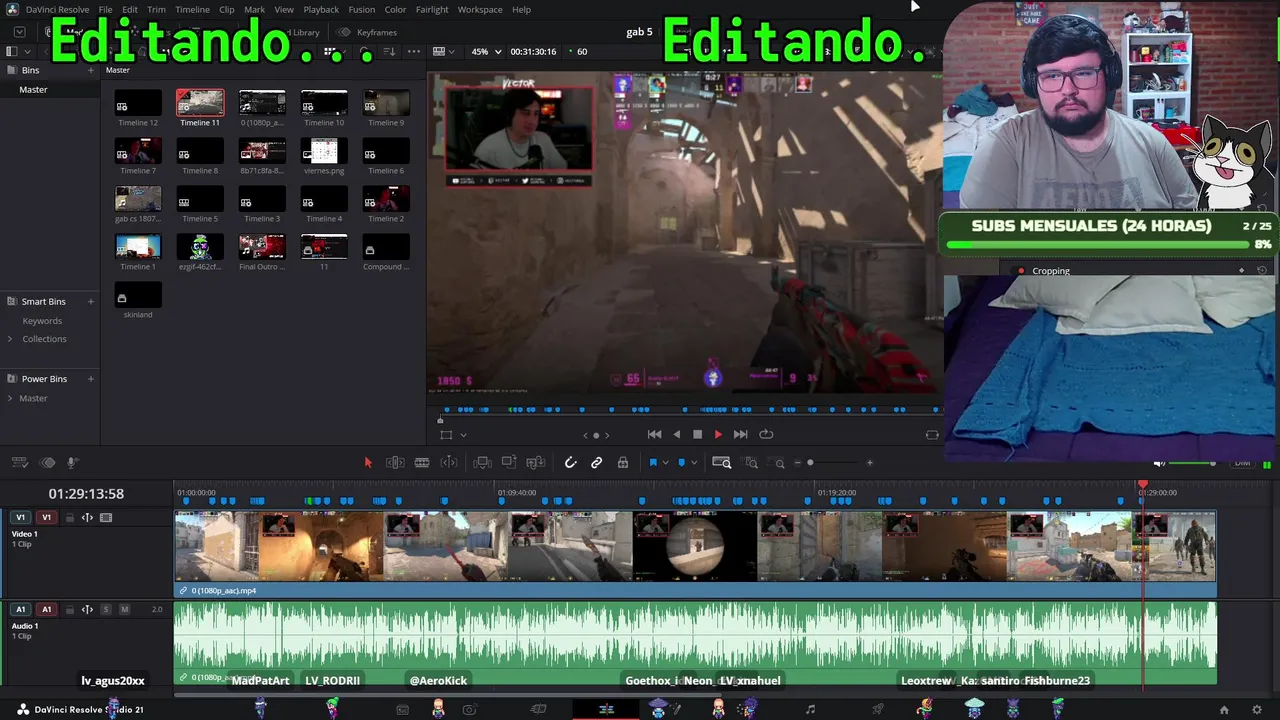Toggle the DIM audio button
Screen dimensions: 1280x720
pyautogui.click(x=1242, y=463)
